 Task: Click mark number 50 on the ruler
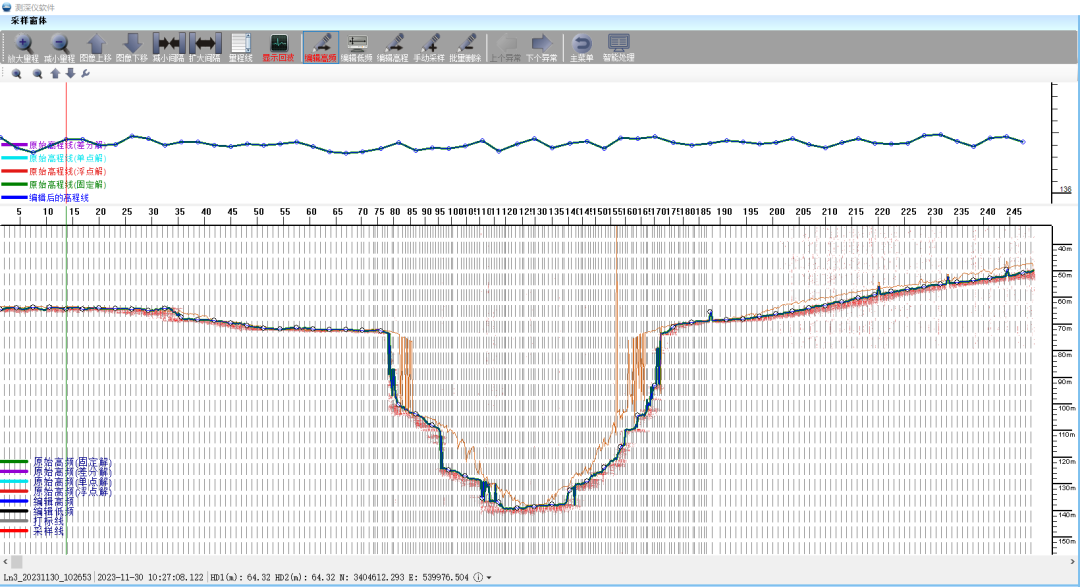click(x=258, y=212)
